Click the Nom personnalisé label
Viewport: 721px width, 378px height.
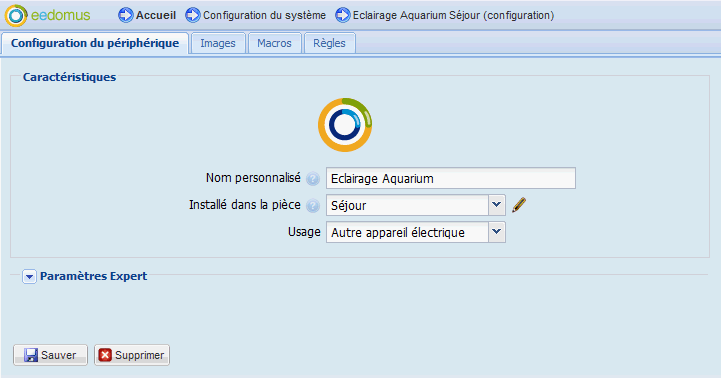click(253, 178)
